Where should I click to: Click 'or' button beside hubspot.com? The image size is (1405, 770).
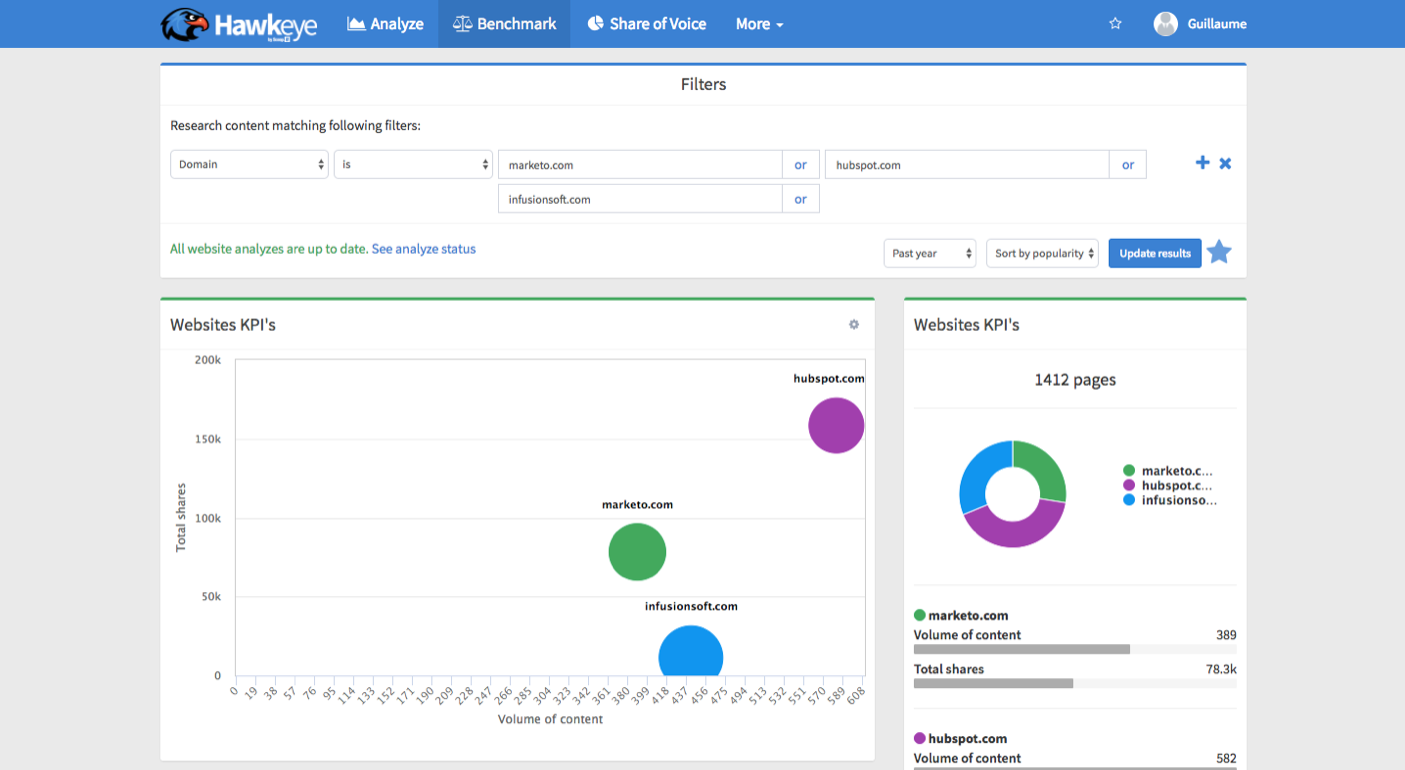[1128, 165]
